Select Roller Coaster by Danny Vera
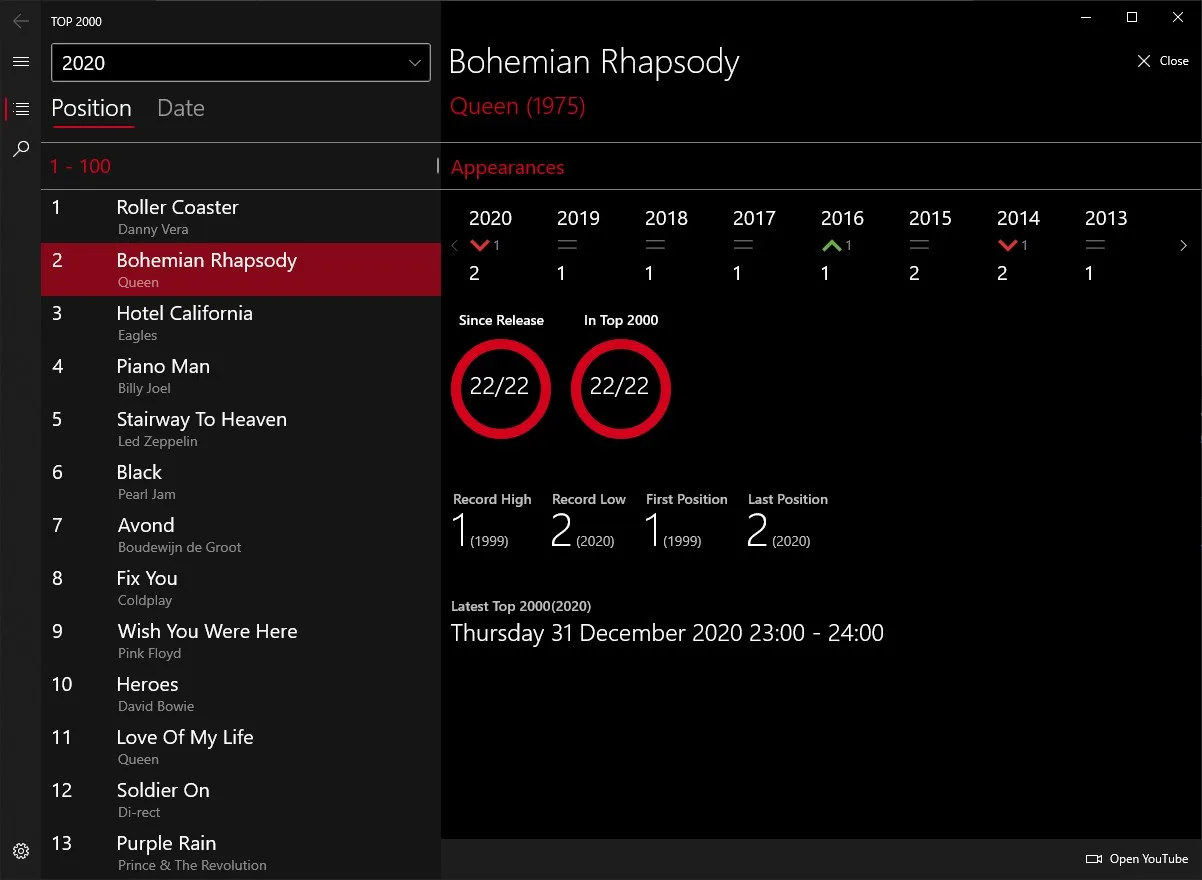The image size is (1202, 880). (241, 216)
